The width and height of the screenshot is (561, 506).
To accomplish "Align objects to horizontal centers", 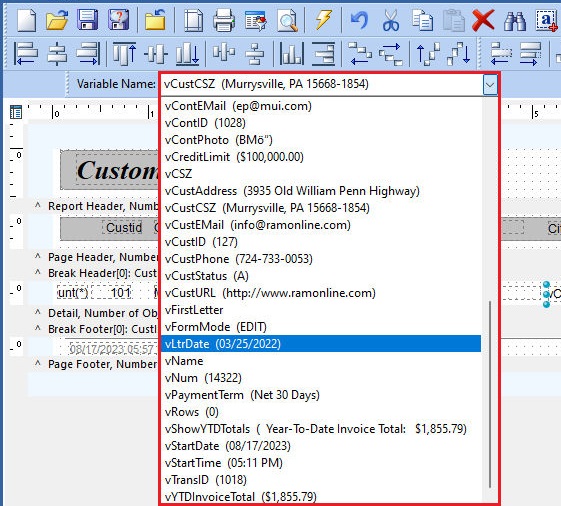I will 57,54.
